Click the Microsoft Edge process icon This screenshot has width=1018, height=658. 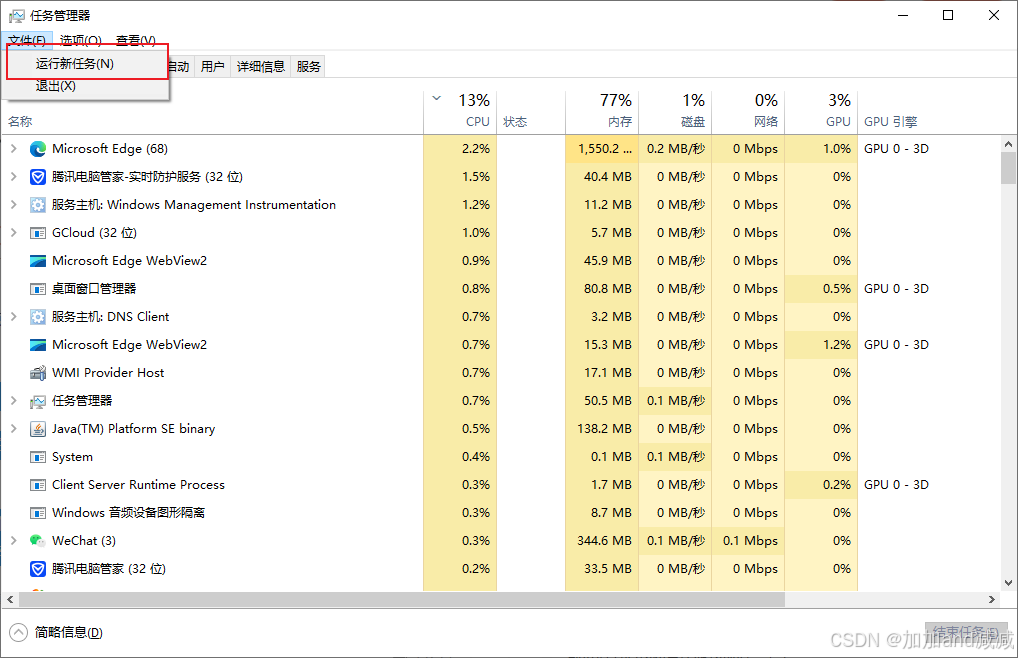[38, 149]
